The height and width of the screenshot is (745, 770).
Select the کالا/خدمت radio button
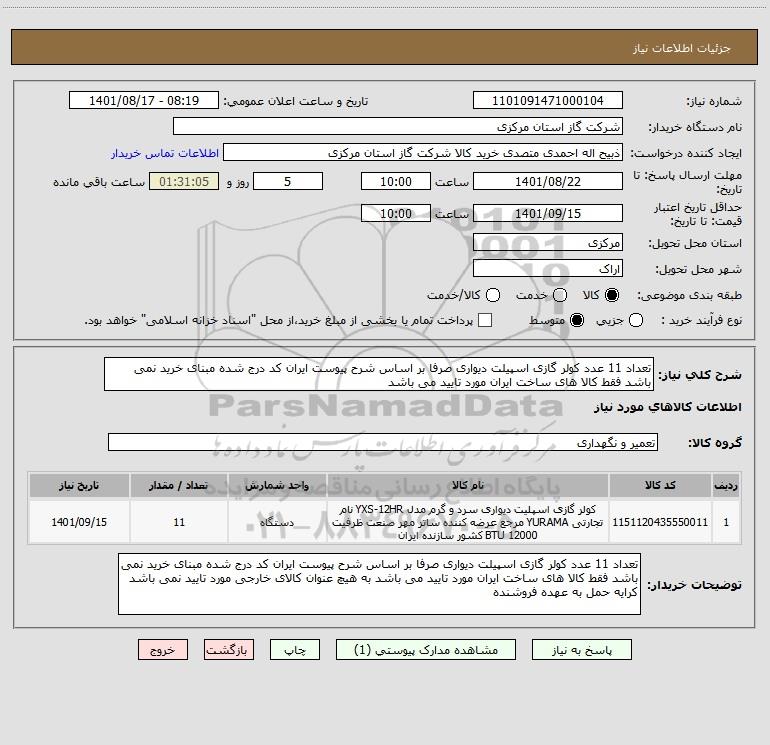(493, 295)
